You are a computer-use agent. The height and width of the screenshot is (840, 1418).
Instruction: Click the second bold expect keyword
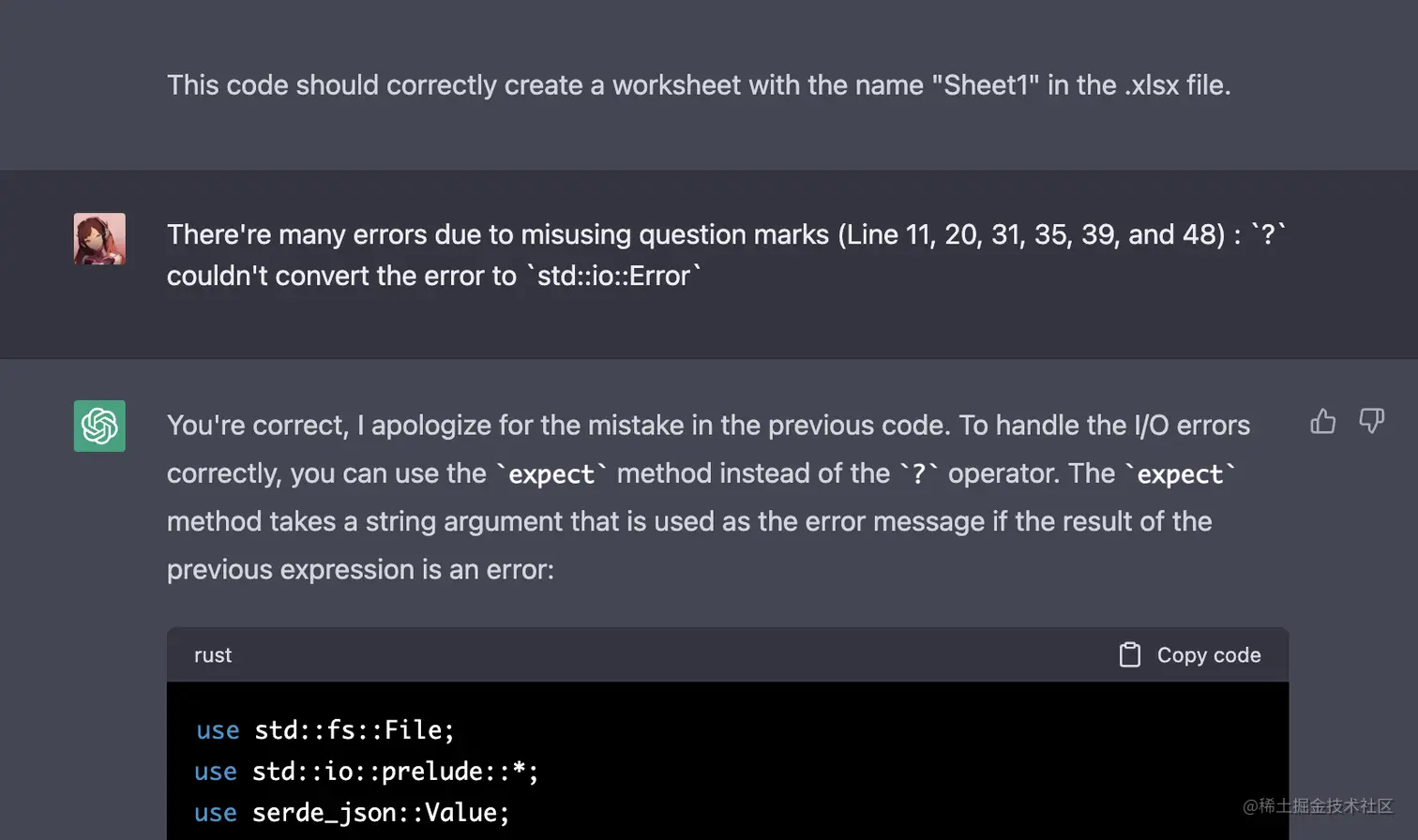coord(1180,474)
